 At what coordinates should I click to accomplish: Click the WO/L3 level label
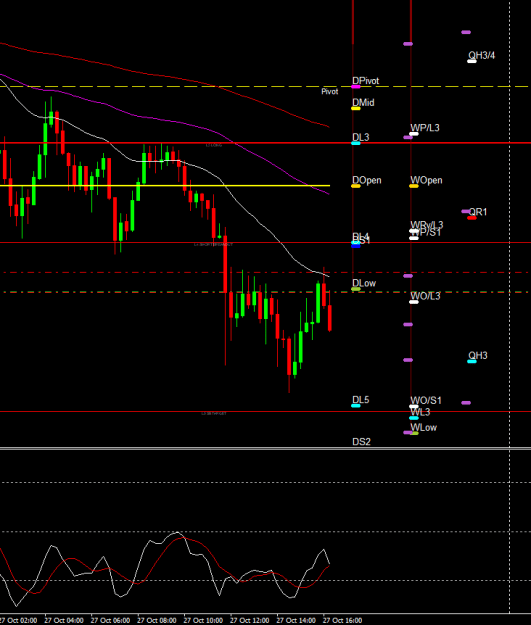[x=425, y=296]
